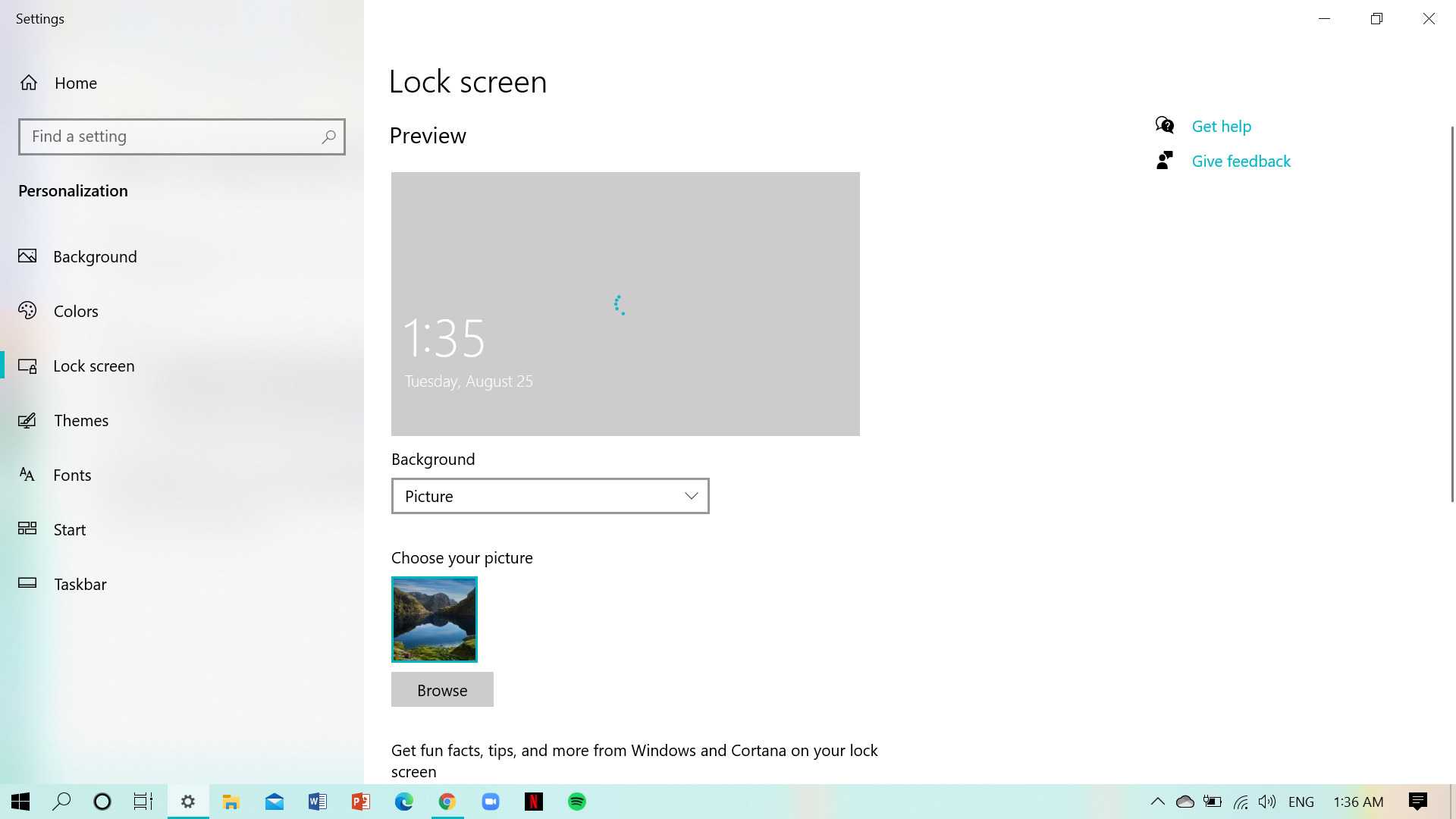
Task: Open Spotify from the taskbar
Action: (577, 802)
